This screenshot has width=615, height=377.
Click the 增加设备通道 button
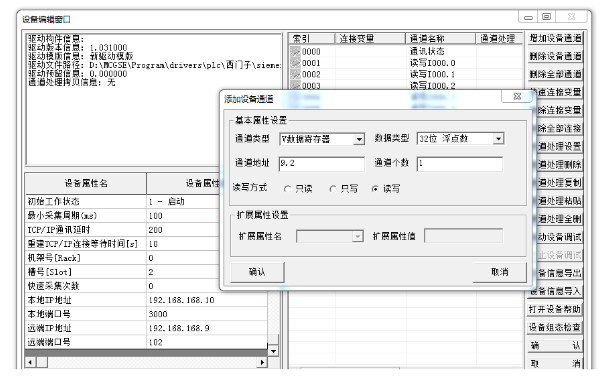(555, 38)
